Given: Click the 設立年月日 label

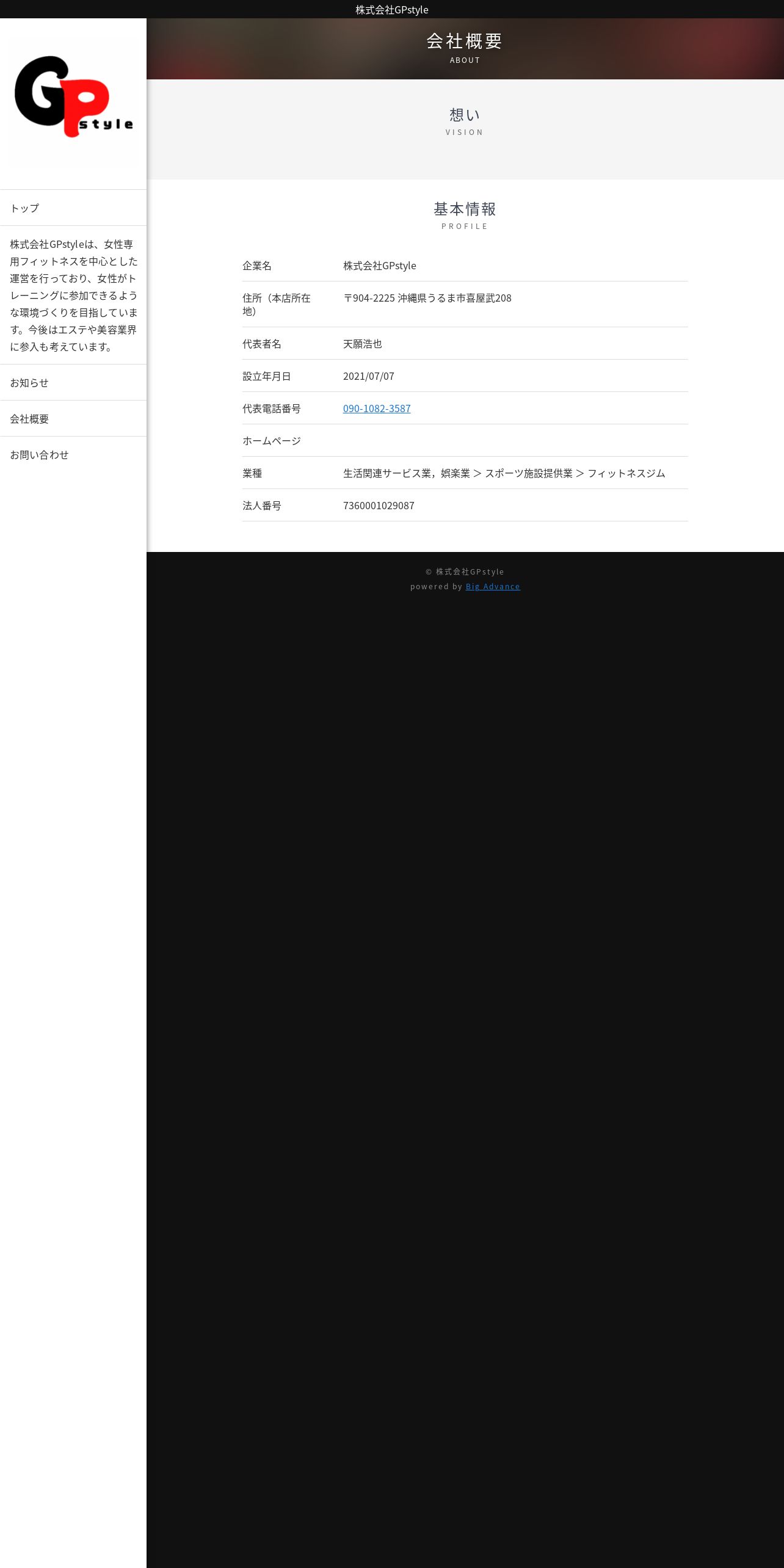Looking at the screenshot, I should point(267,376).
